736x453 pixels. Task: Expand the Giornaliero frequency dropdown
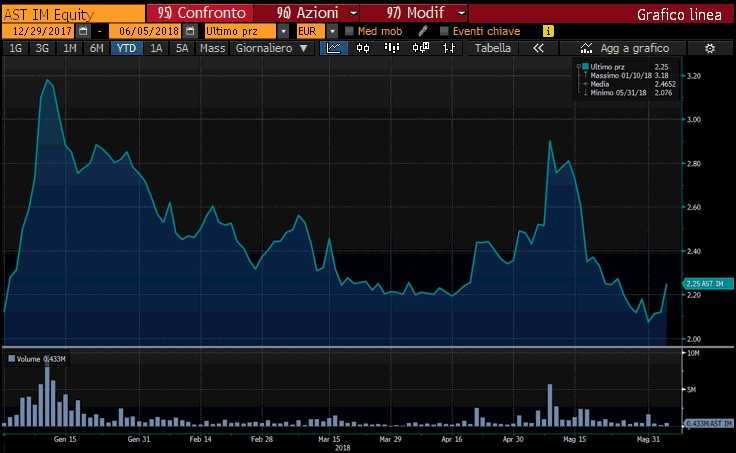[x=272, y=48]
